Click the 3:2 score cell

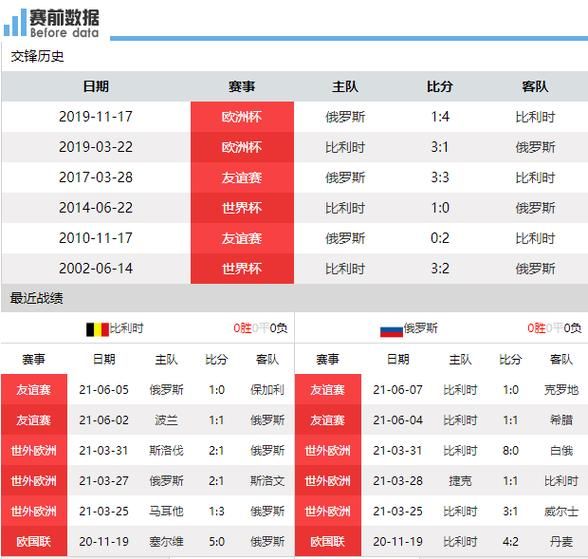pos(440,268)
